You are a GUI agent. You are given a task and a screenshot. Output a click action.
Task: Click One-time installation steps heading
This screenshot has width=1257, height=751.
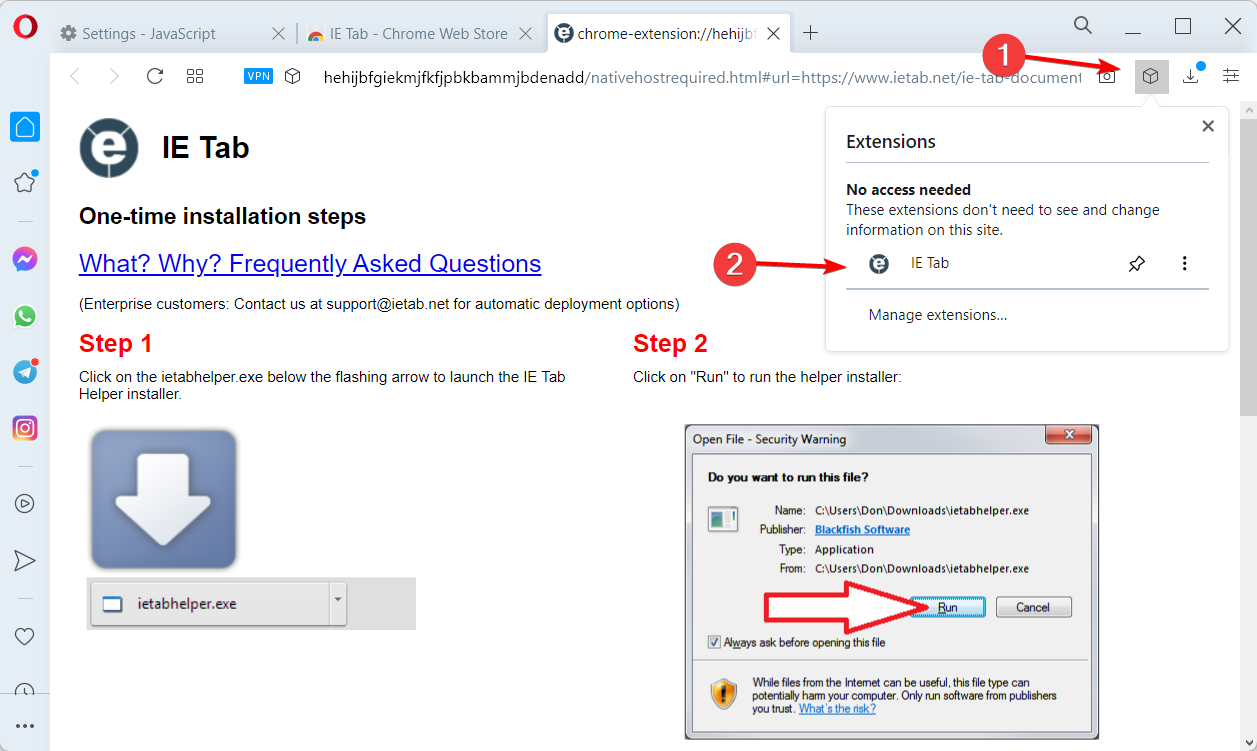(223, 216)
